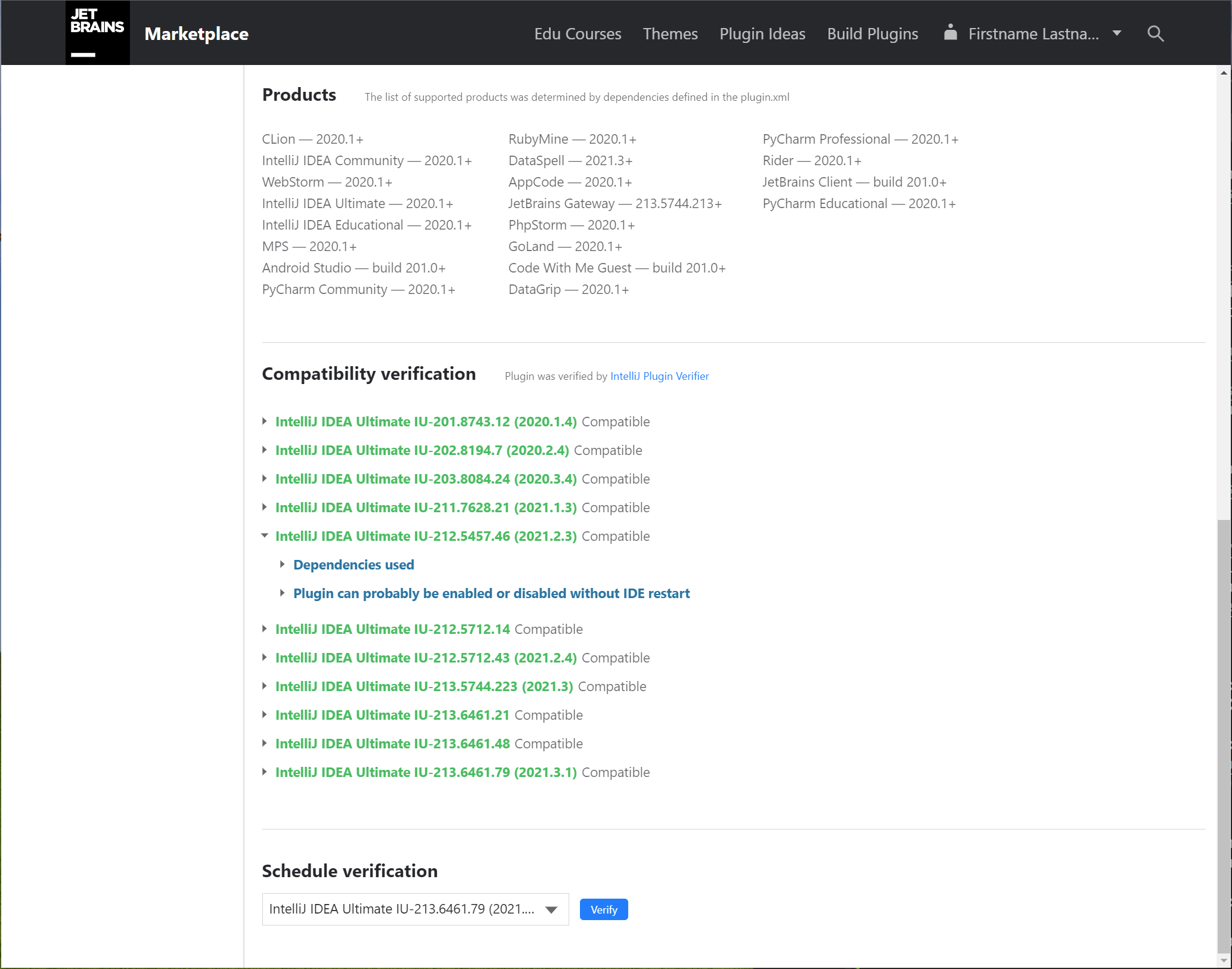Follow the IntelliJ Plugin Verifier link
The width and height of the screenshot is (1232, 969).
click(659, 376)
